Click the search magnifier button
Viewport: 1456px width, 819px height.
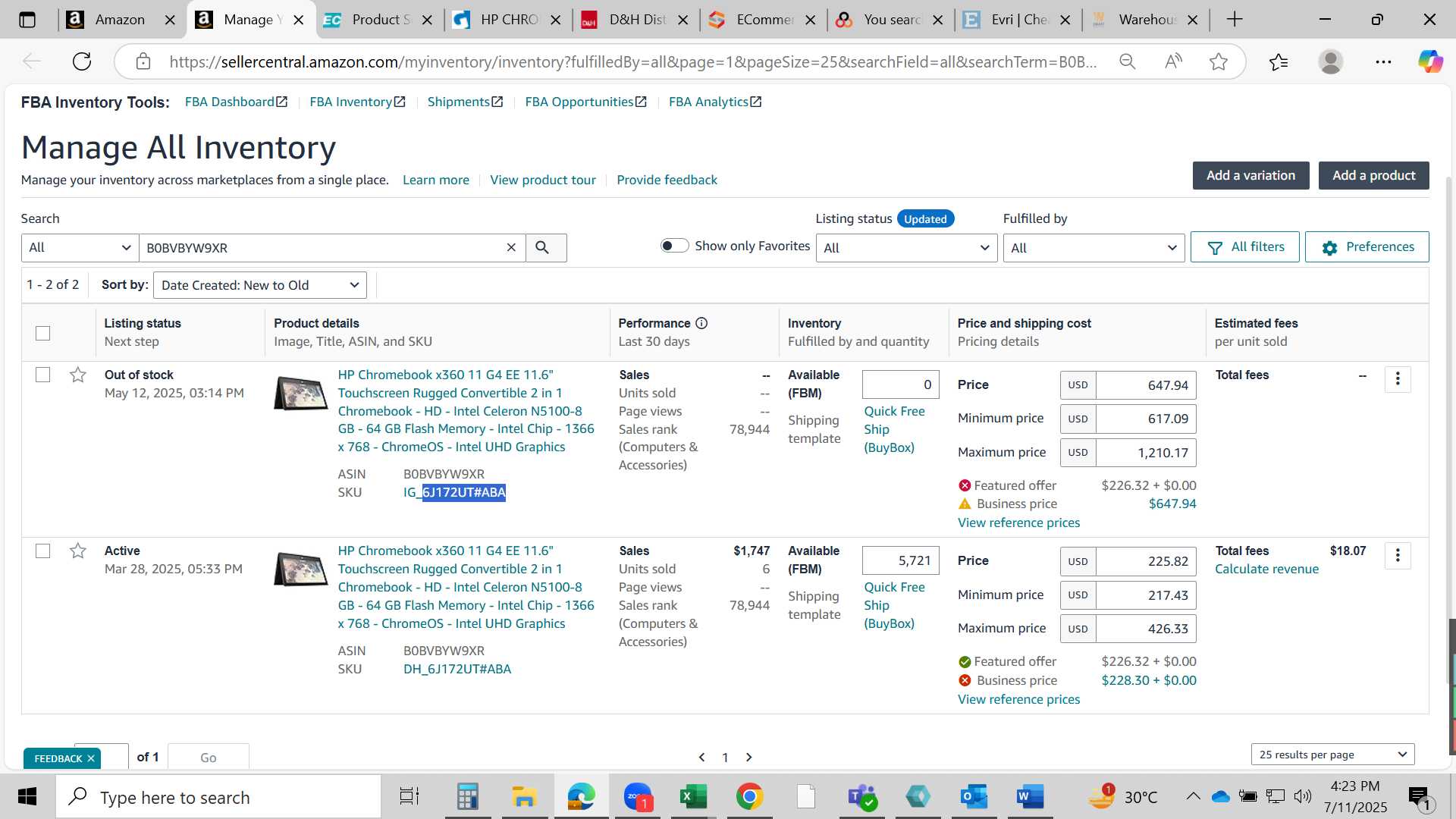545,248
